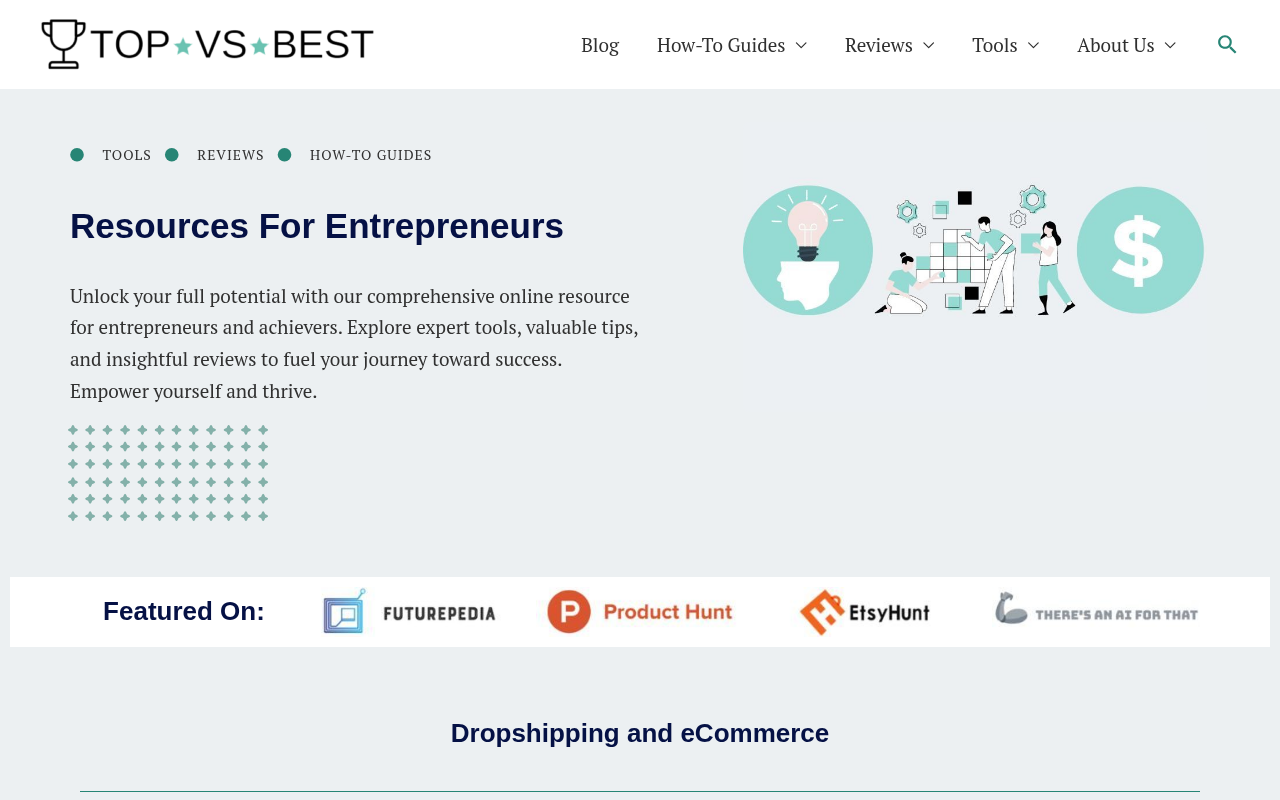Click the Product Hunt logo

coord(639,611)
